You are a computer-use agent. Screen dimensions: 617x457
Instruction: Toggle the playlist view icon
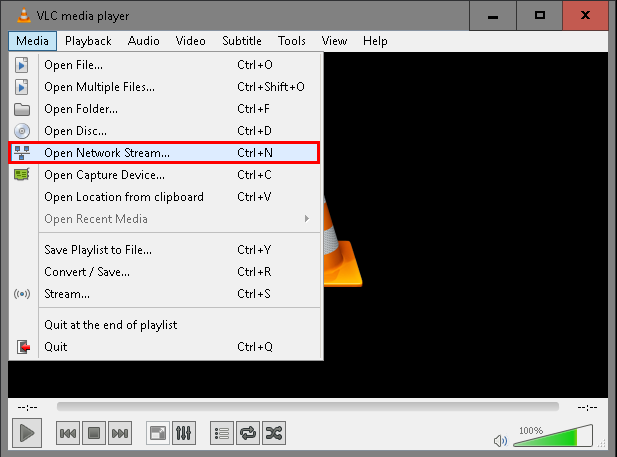[x=222, y=433]
